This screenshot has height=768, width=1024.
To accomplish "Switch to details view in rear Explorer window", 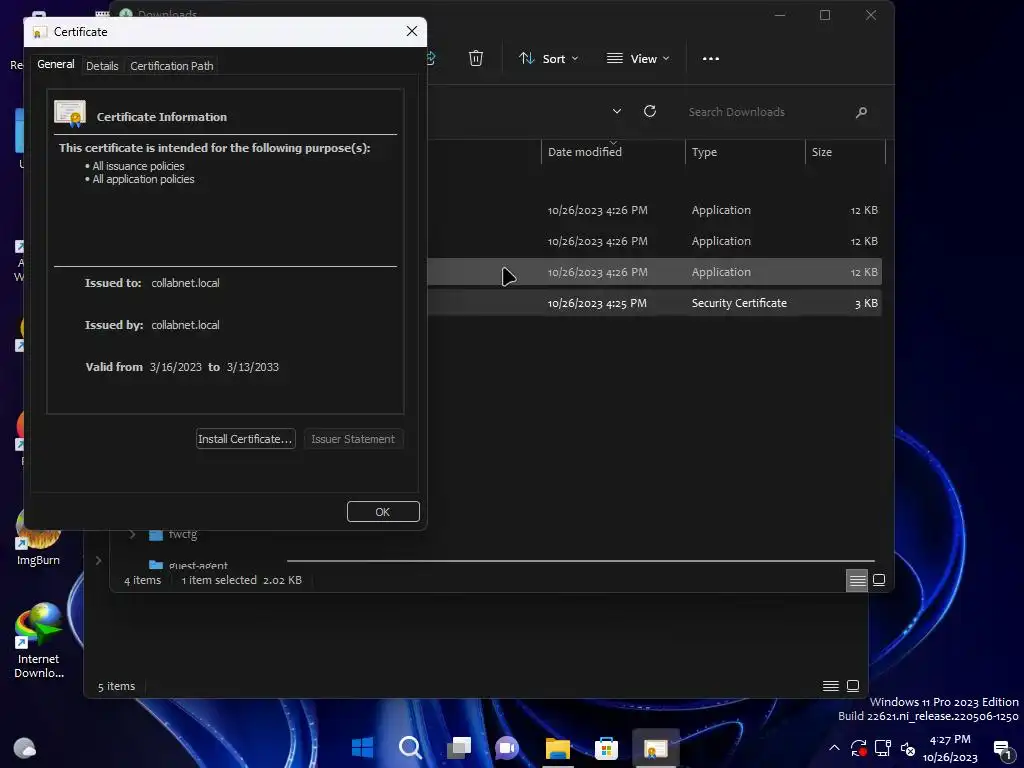I will (x=831, y=686).
